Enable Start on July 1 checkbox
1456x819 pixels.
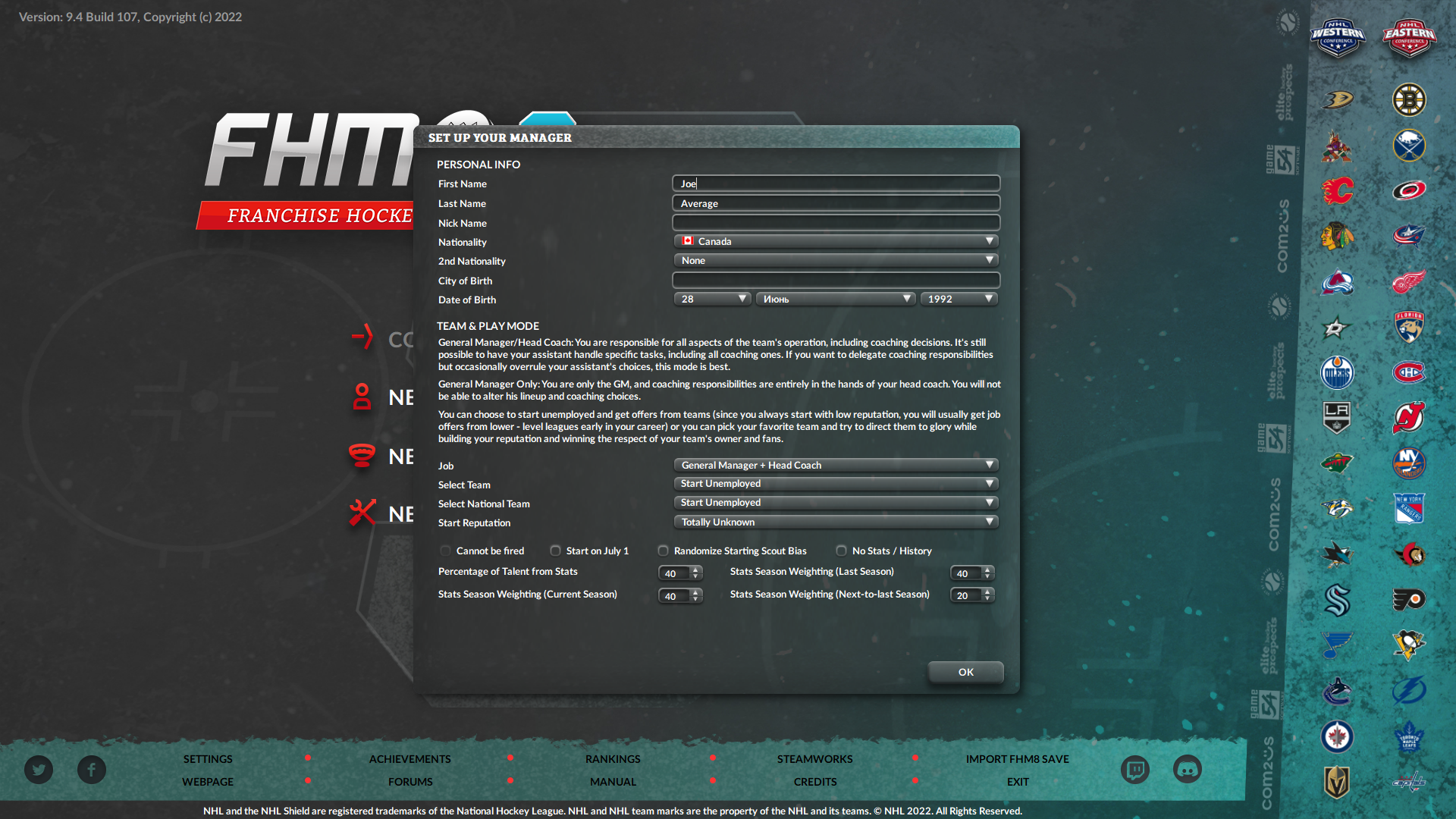(555, 551)
